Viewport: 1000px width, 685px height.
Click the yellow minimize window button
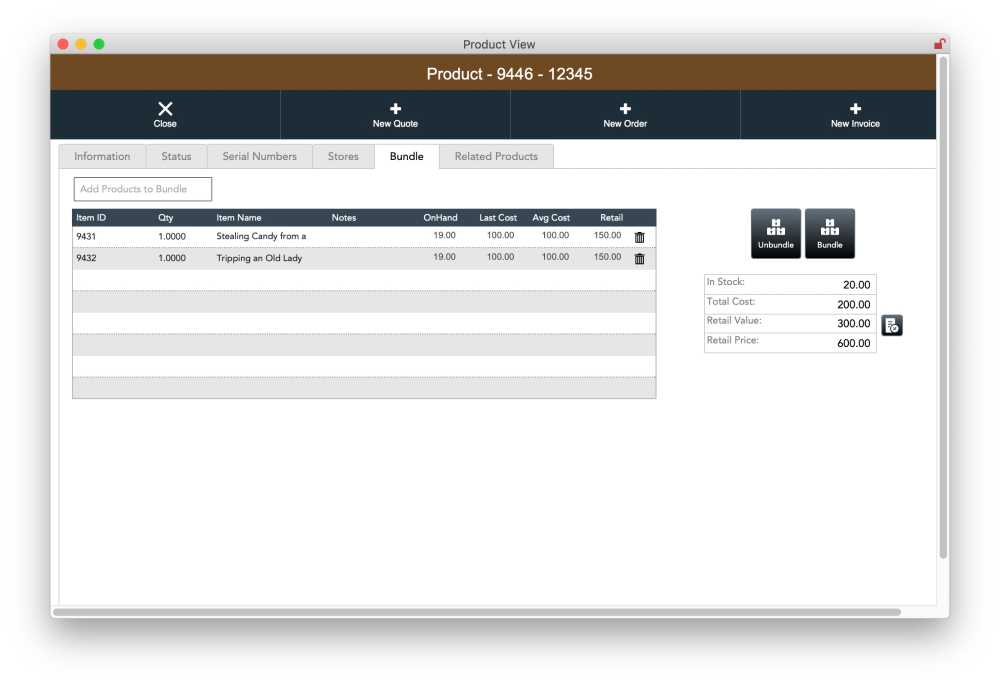(81, 44)
